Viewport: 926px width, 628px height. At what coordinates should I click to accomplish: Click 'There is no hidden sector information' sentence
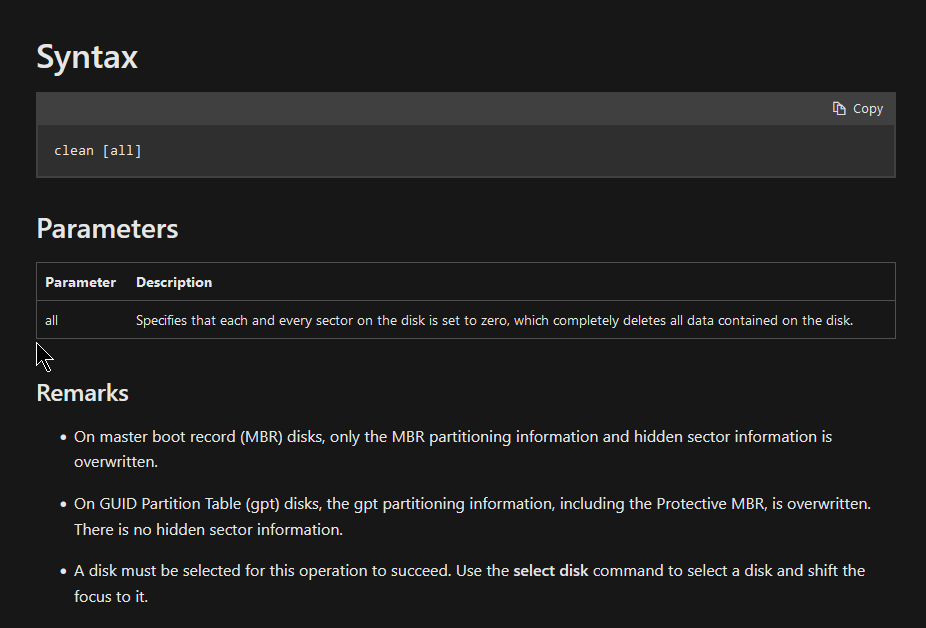[x=208, y=529]
